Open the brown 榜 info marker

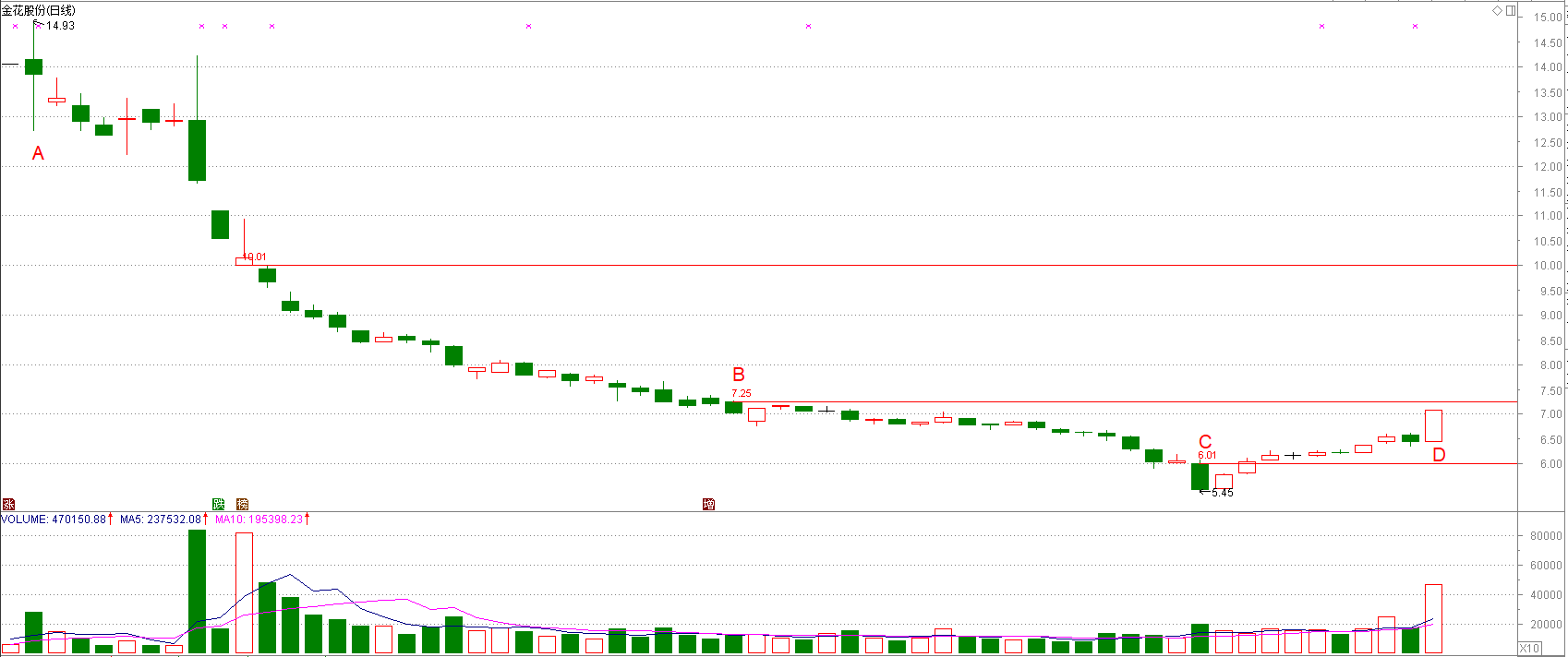(x=243, y=504)
